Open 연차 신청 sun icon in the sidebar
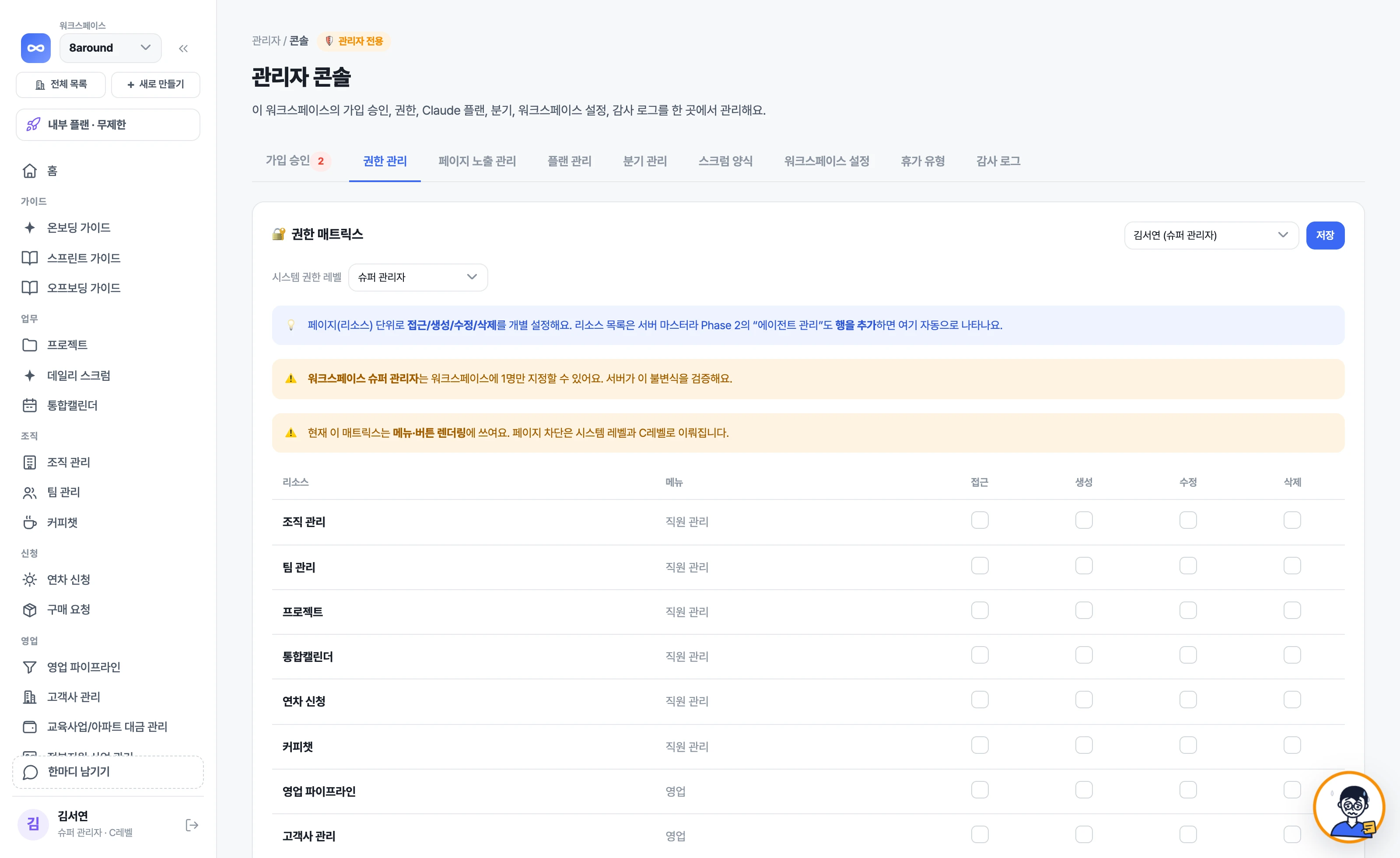 pos(30,580)
